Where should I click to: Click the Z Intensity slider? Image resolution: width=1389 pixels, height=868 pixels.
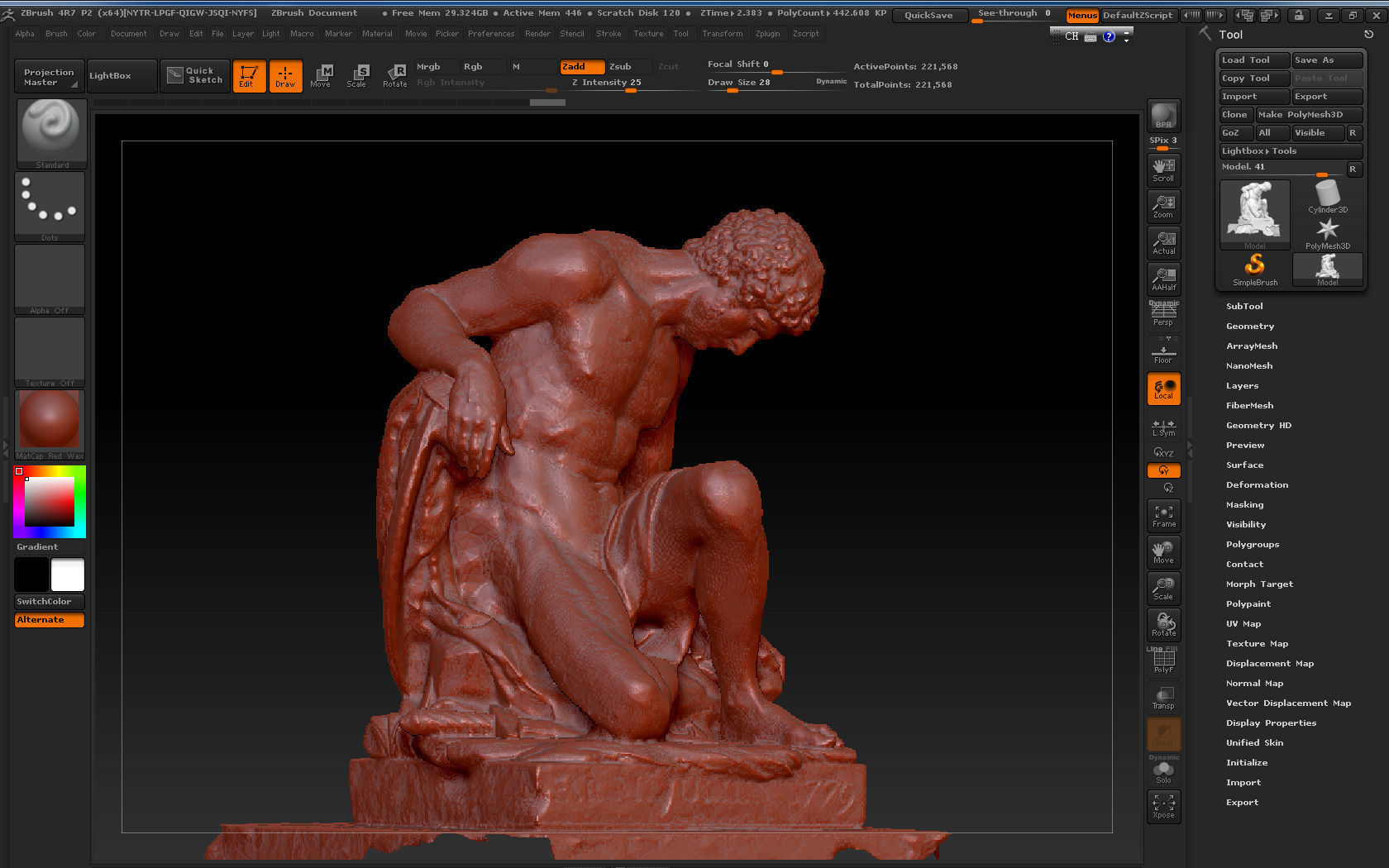pos(628,83)
